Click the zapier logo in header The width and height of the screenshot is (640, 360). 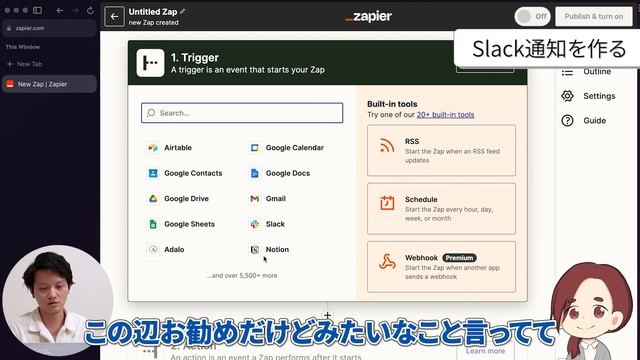(x=368, y=16)
